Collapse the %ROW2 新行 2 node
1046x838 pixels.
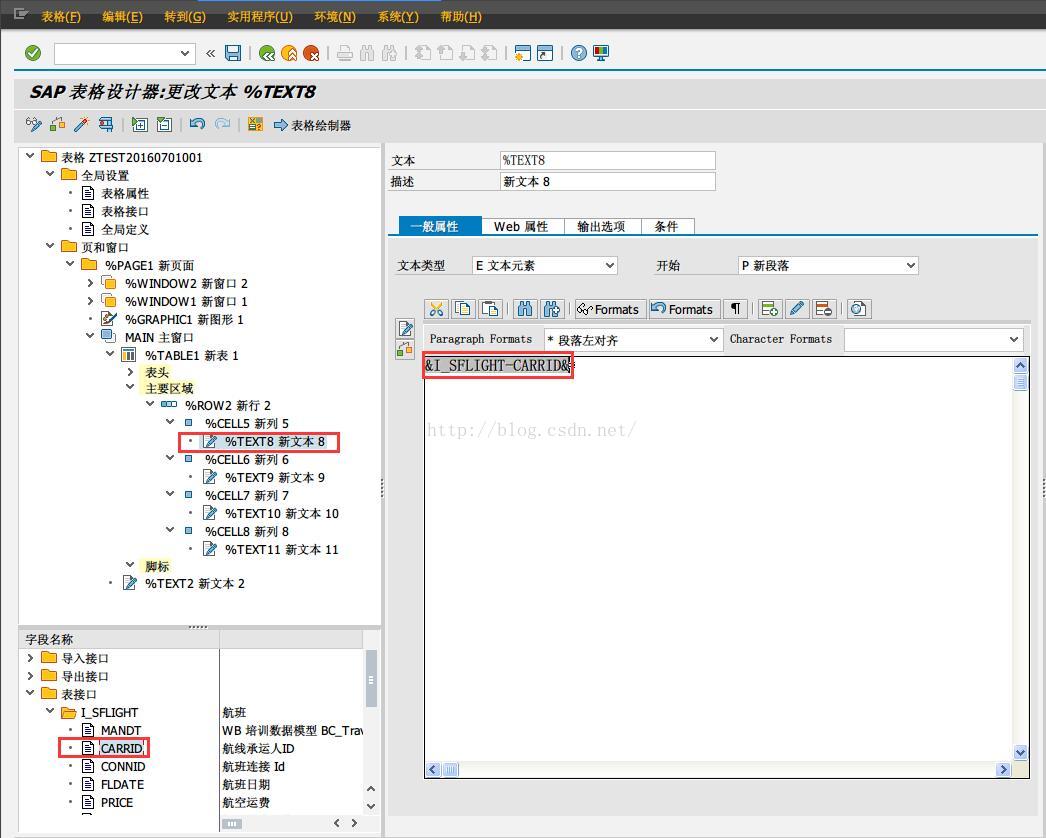150,404
